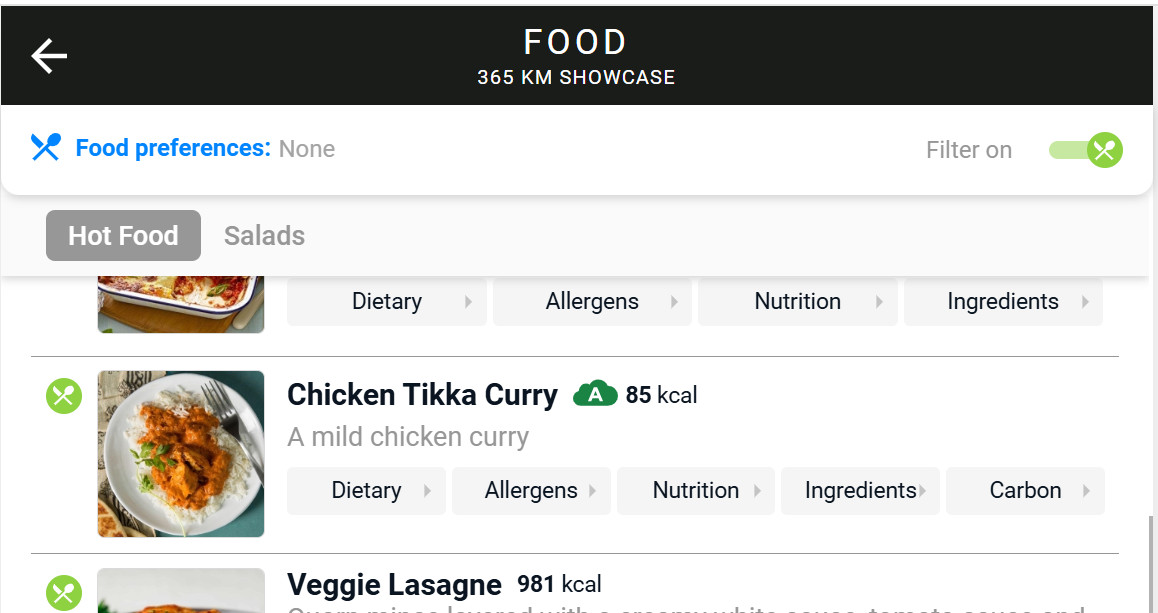
Task: Click the blue fork and spoon preferences icon
Action: 44,147
